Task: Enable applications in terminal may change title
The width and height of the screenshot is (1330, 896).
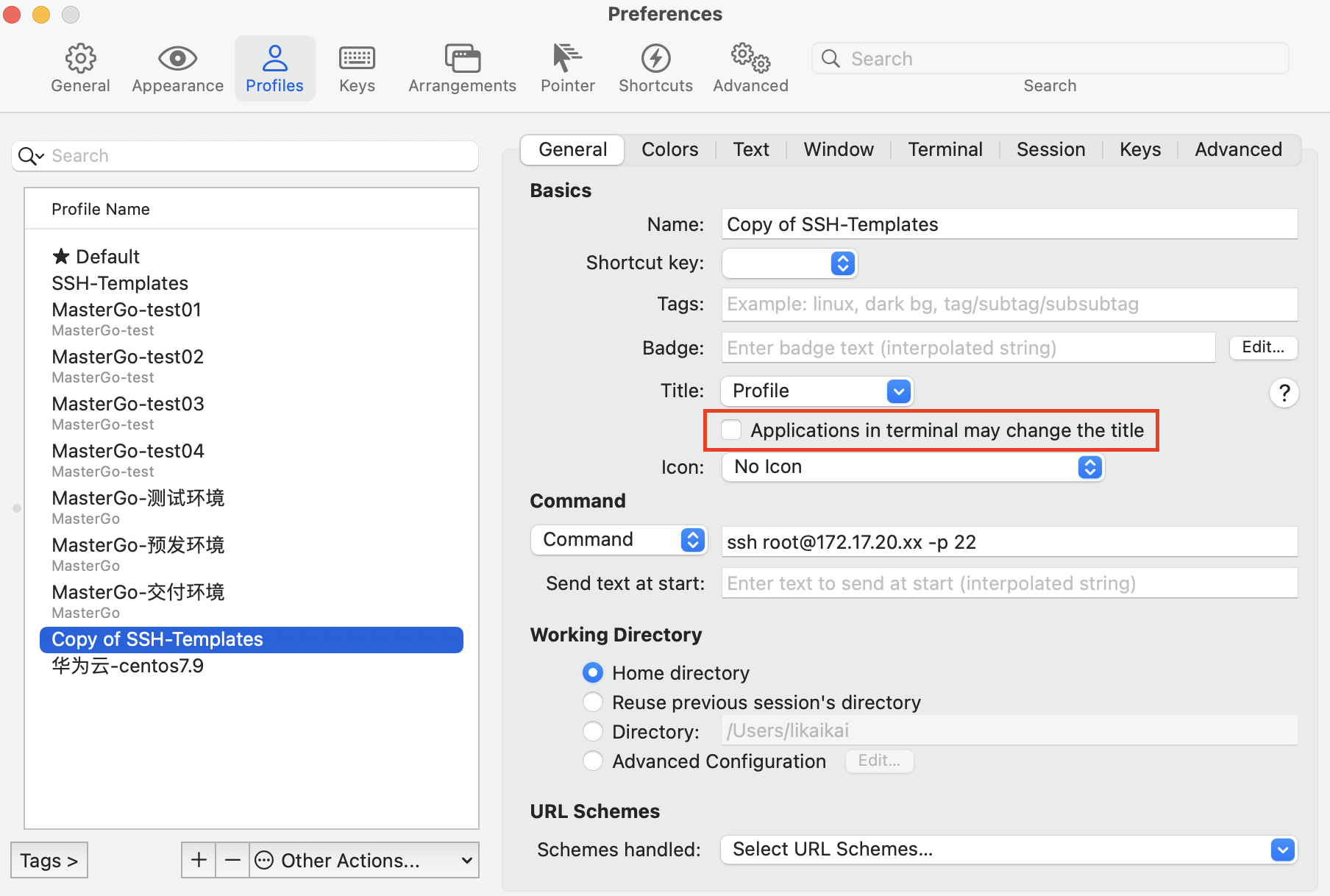Action: pyautogui.click(x=731, y=430)
